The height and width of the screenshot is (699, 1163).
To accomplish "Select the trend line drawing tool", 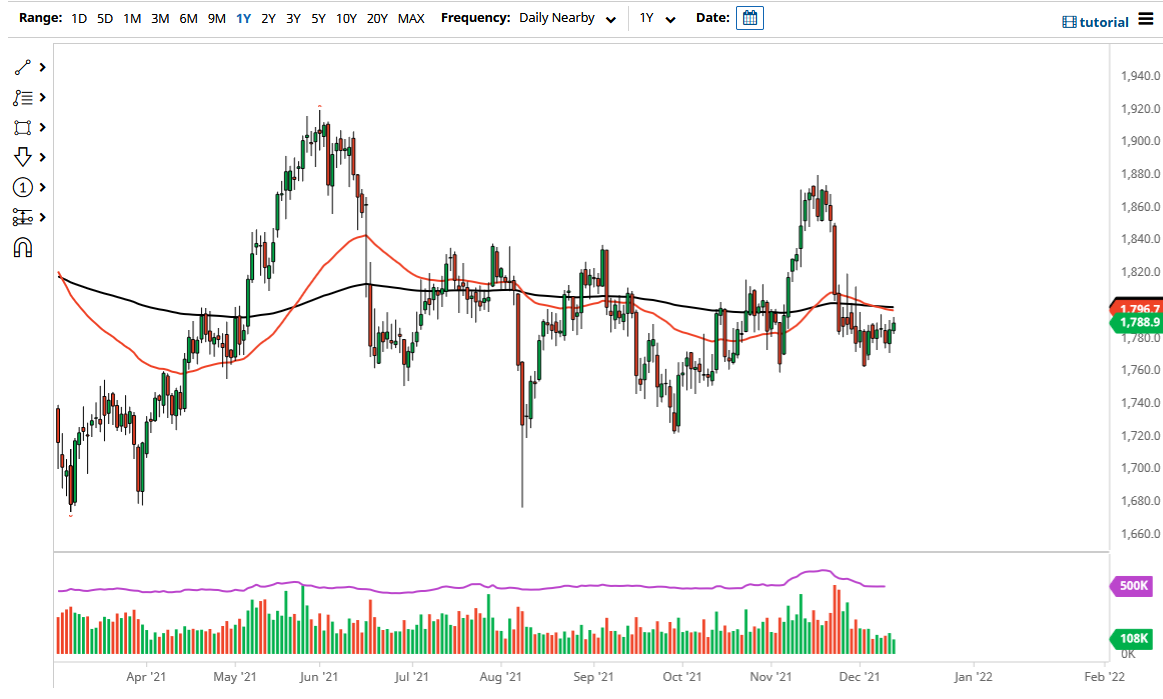I will coord(22,68).
